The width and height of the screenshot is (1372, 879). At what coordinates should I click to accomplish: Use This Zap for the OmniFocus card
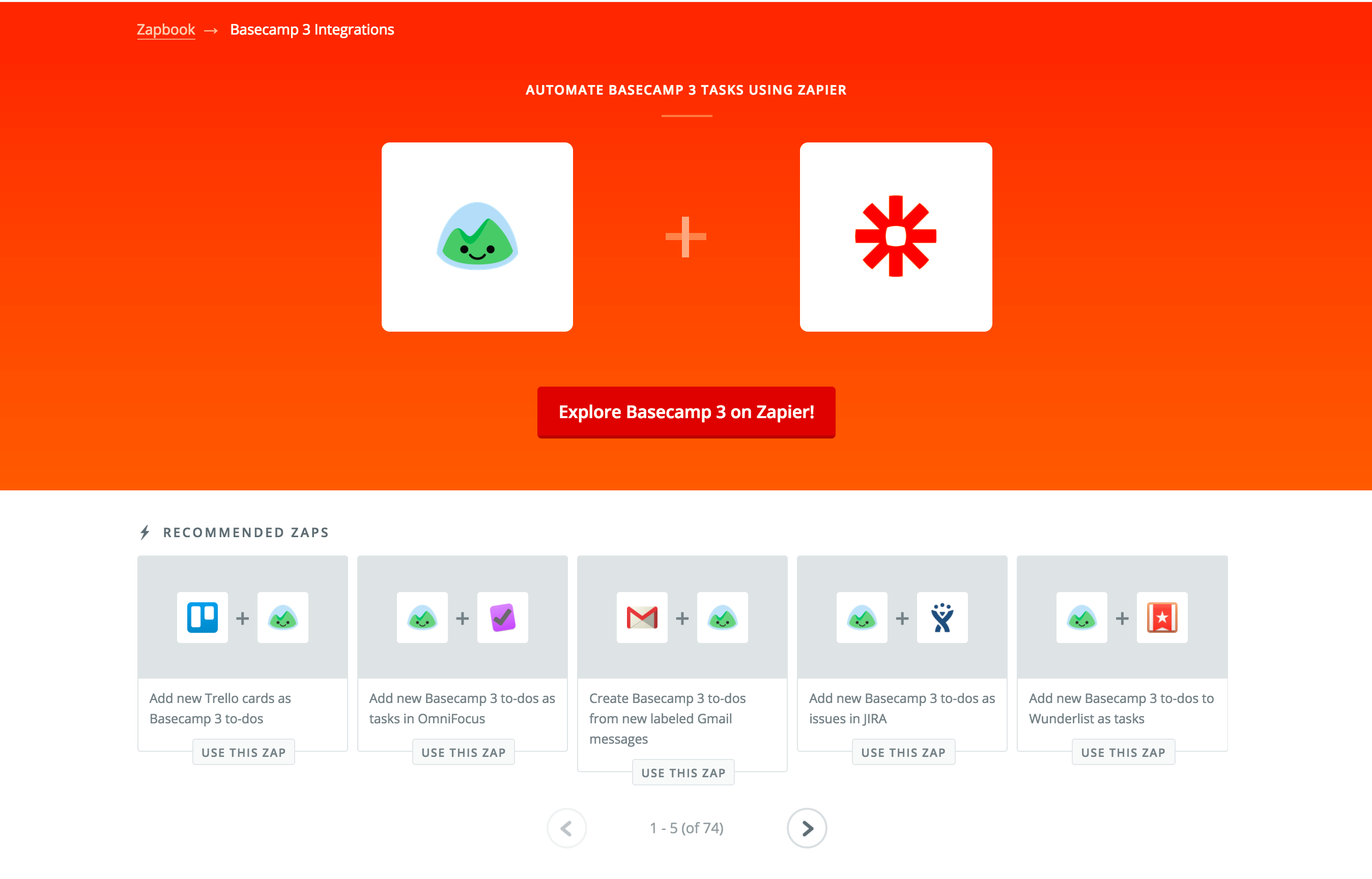(x=463, y=752)
